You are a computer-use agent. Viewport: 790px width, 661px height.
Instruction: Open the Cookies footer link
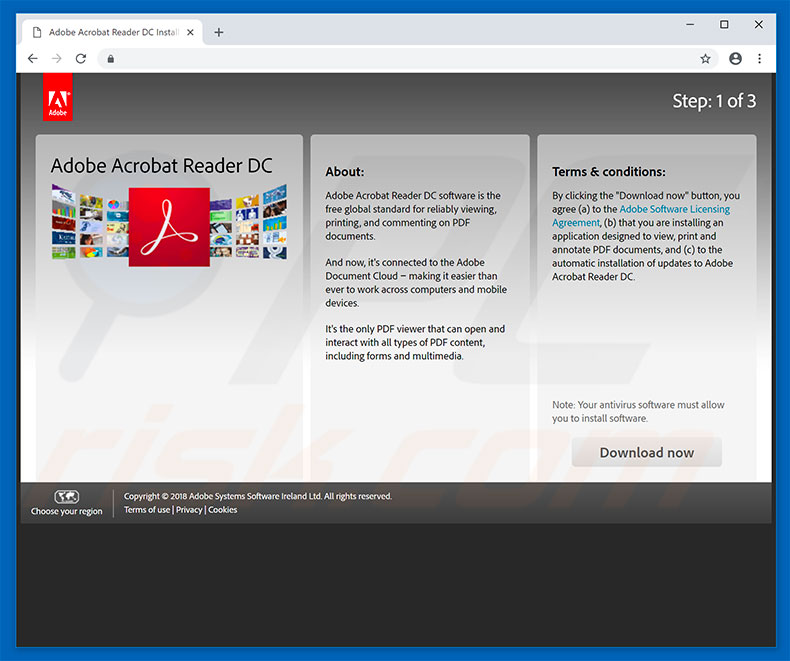click(223, 510)
